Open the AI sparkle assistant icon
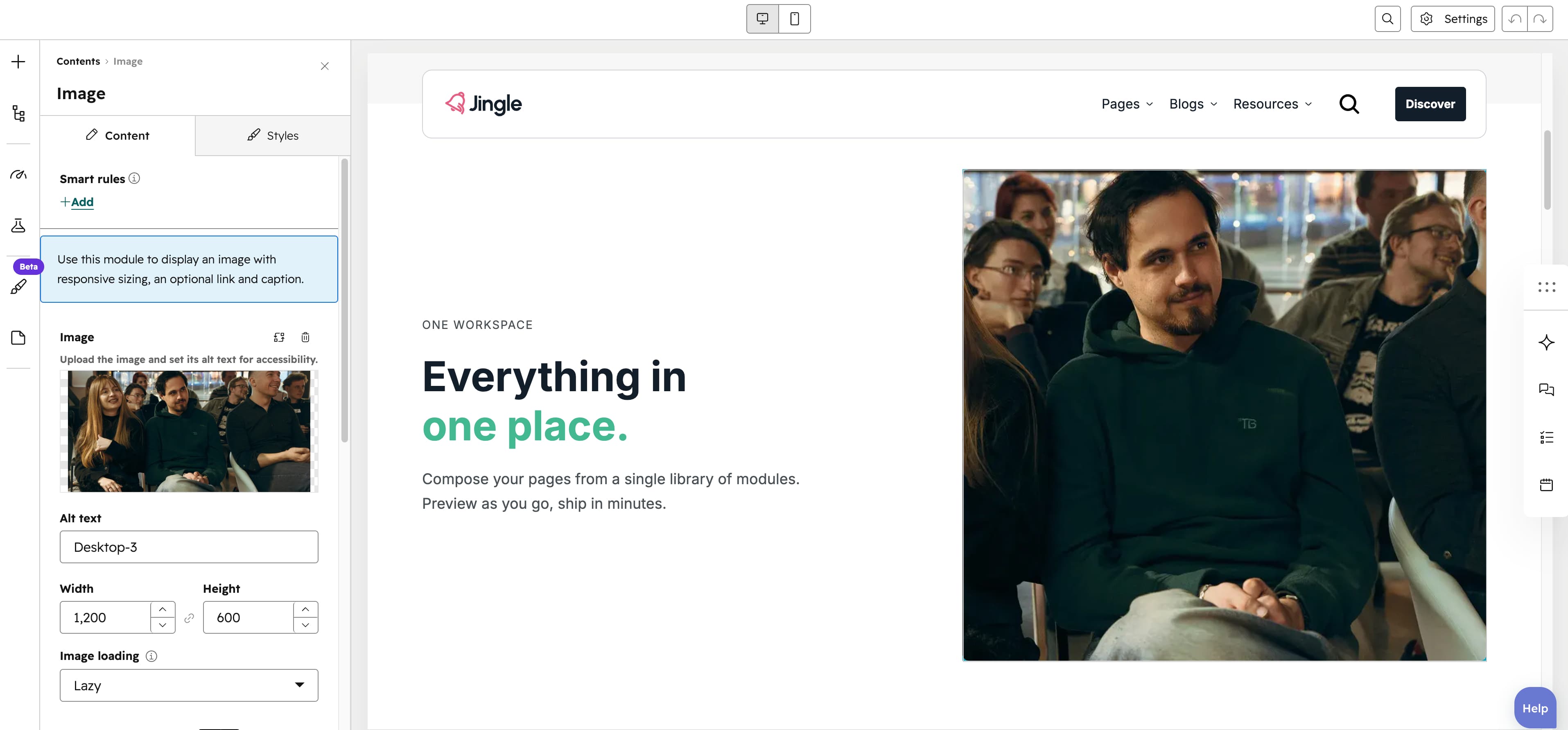Viewport: 1568px width, 730px height. [x=1546, y=342]
